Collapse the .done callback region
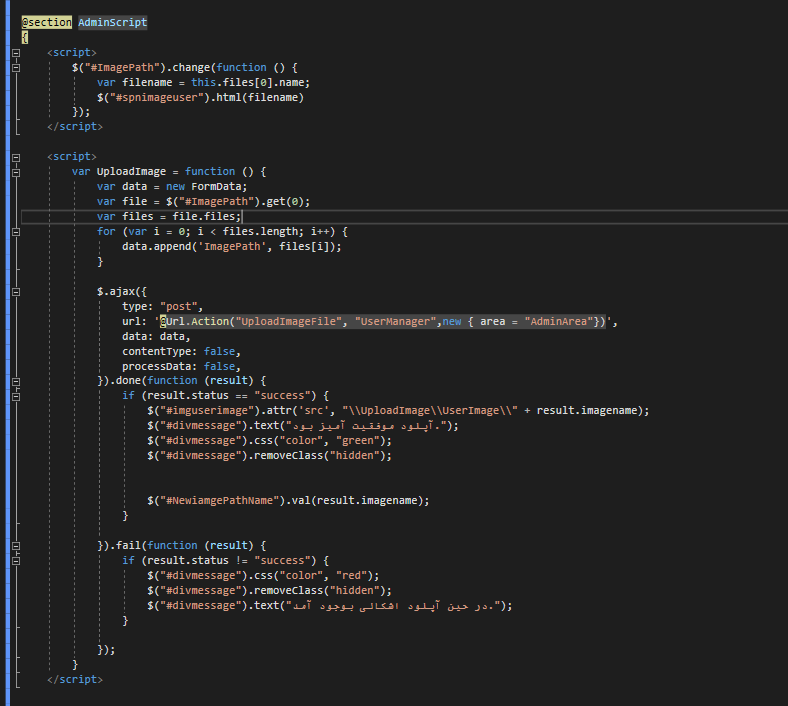 click(x=16, y=381)
